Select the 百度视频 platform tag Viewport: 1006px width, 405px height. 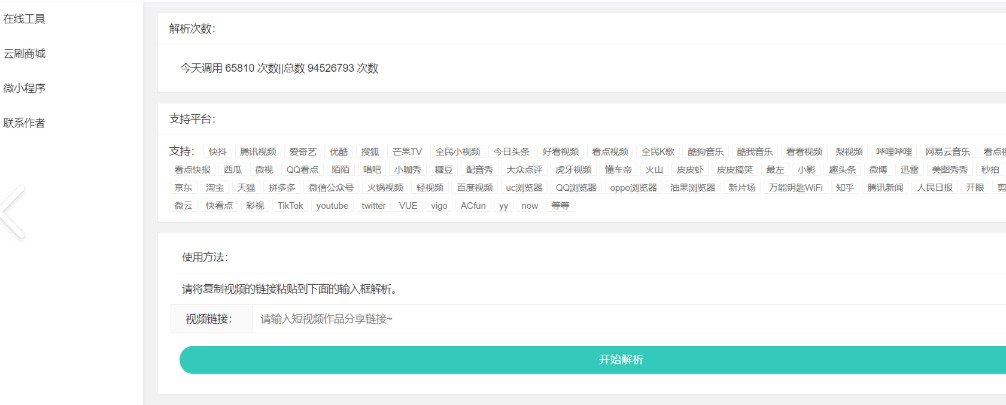tap(474, 187)
